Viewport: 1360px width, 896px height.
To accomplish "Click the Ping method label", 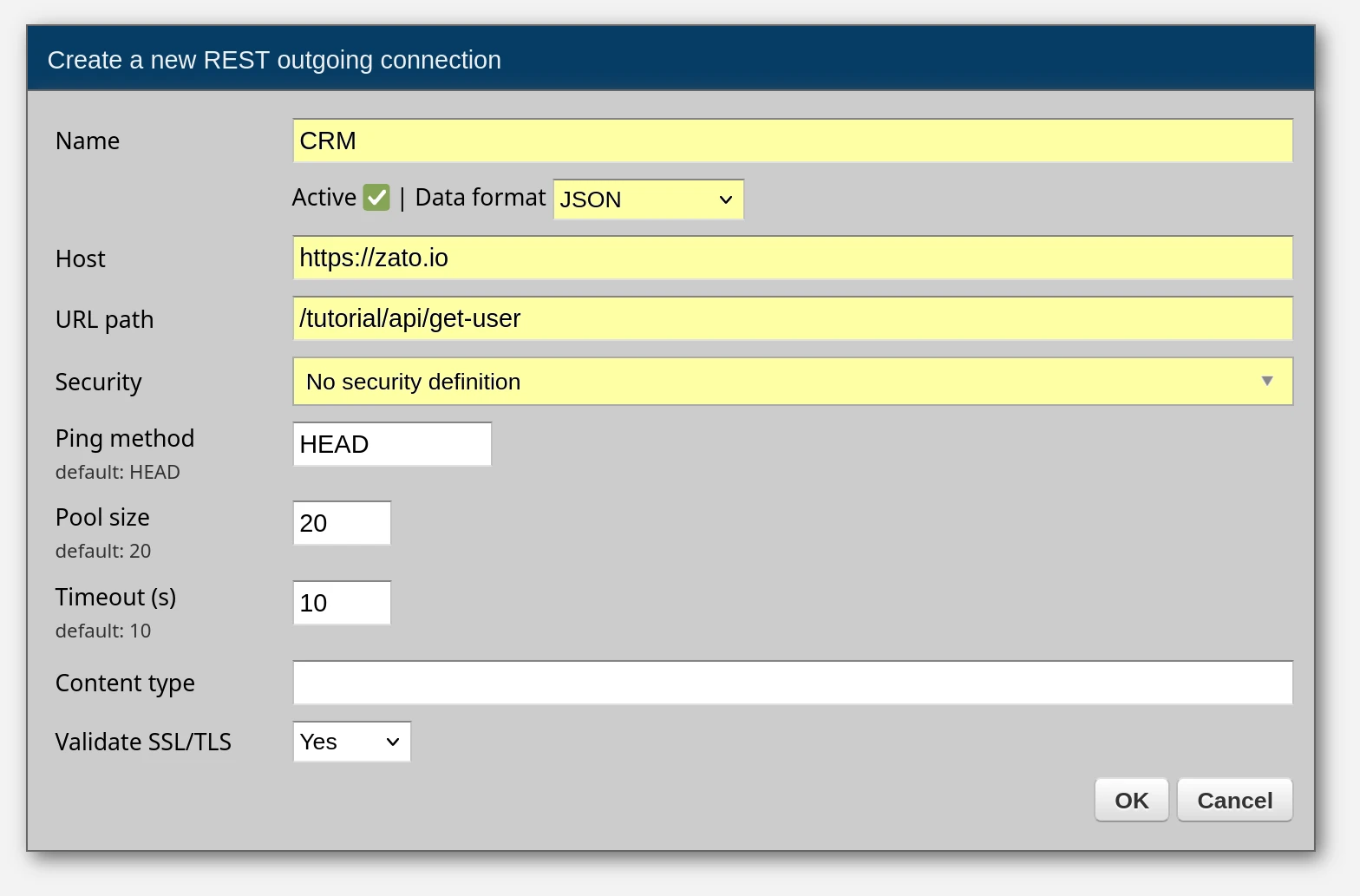I will click(125, 438).
